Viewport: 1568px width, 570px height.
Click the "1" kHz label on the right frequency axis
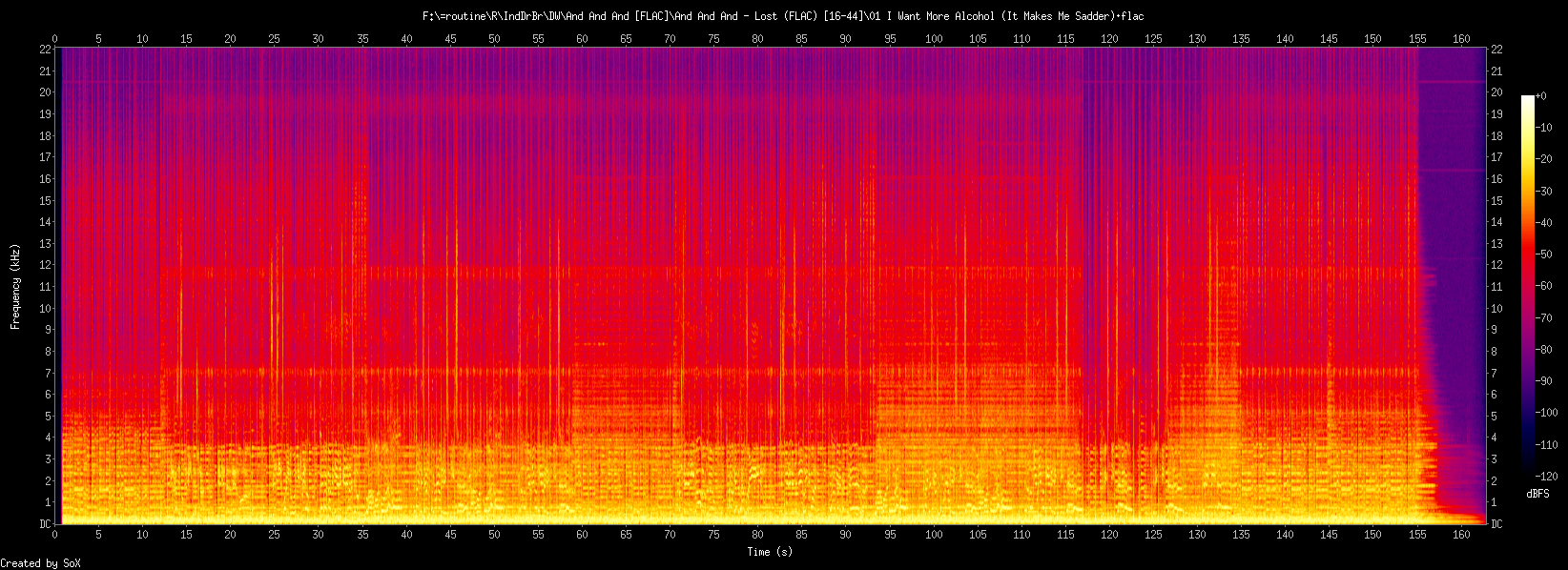1494,502
